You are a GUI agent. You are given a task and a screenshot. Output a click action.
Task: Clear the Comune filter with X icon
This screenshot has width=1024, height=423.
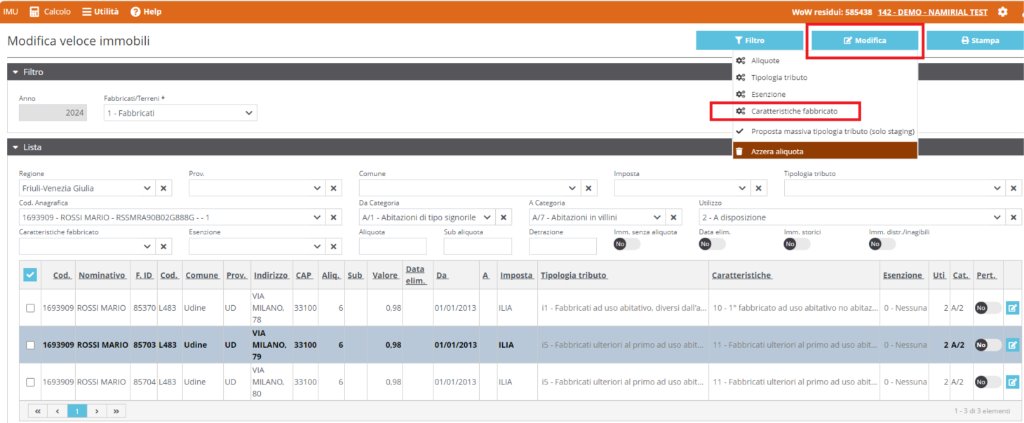pos(588,188)
